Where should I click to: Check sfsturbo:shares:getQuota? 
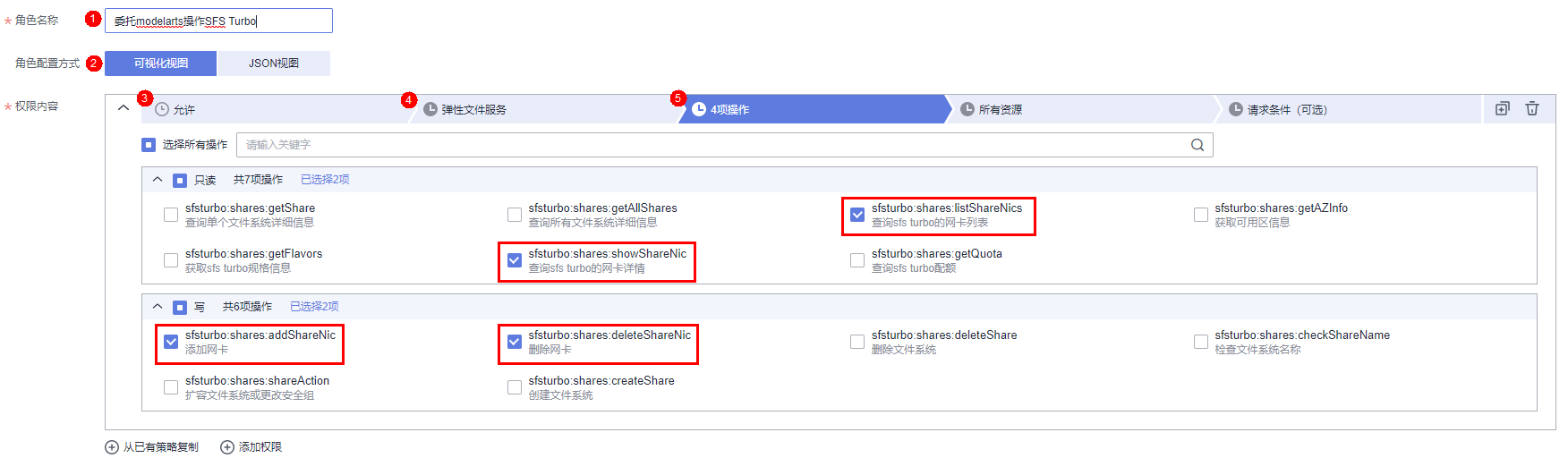[857, 260]
